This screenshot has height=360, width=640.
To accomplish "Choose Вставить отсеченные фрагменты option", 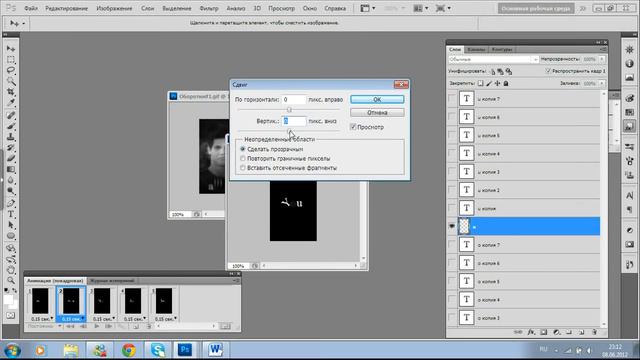I will click(243, 168).
